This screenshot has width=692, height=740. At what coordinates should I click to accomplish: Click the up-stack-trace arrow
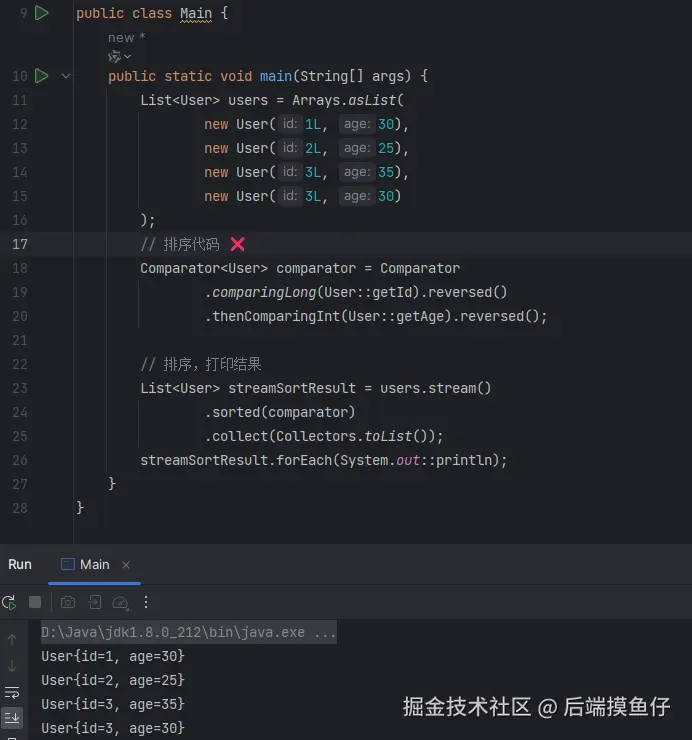coord(12,639)
